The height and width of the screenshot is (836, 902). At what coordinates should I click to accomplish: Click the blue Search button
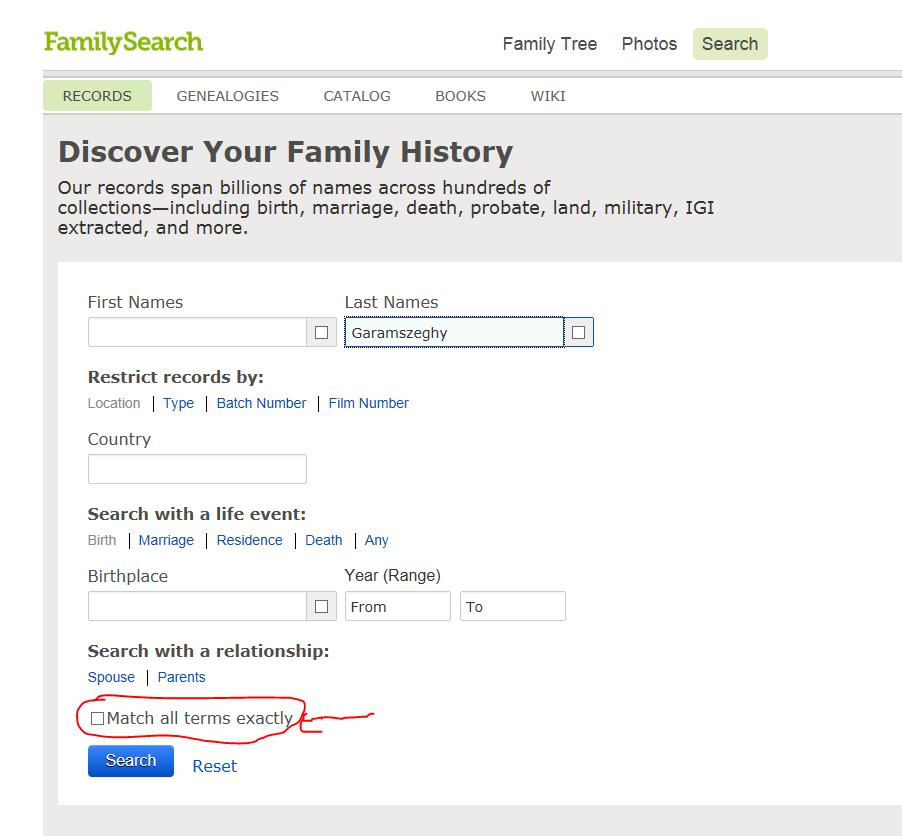click(131, 761)
